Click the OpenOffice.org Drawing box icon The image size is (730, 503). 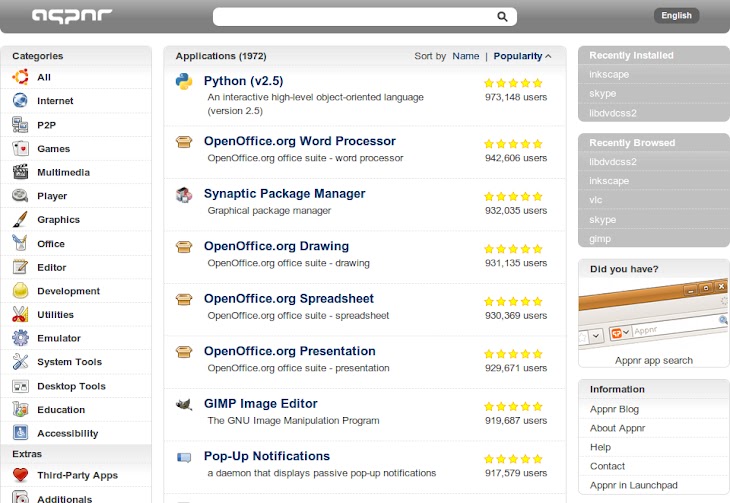pyautogui.click(x=184, y=246)
